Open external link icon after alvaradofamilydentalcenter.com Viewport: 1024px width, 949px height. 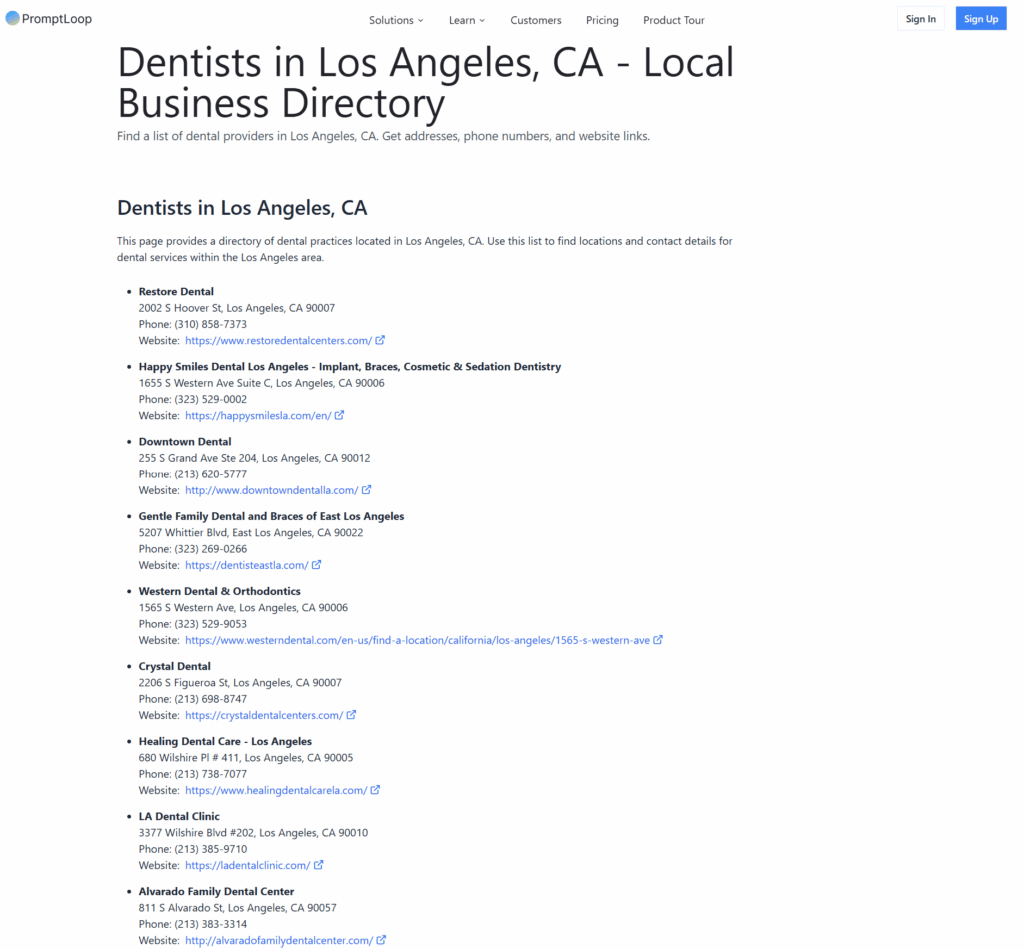coord(381,941)
